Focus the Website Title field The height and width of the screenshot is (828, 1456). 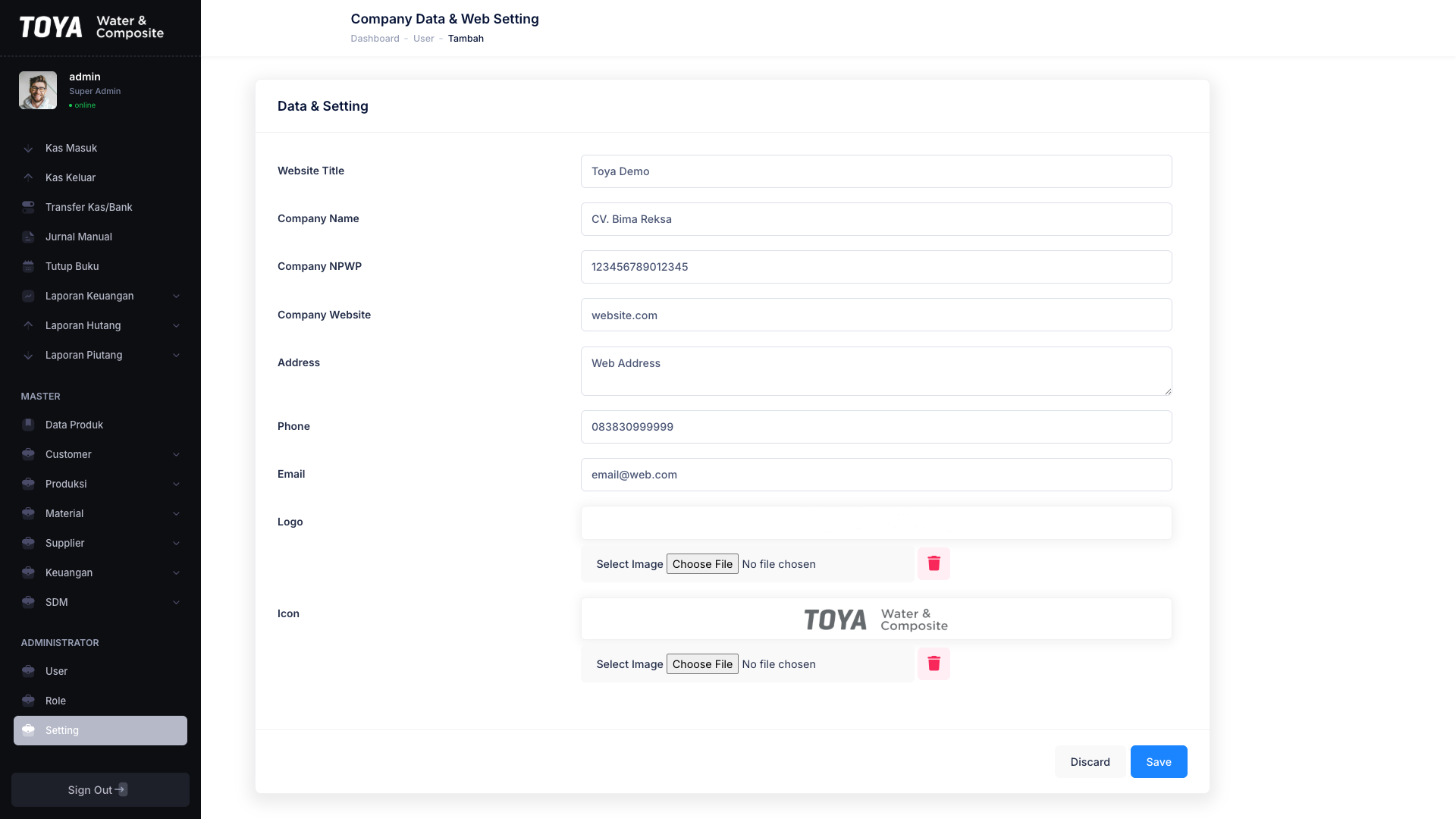(876, 173)
